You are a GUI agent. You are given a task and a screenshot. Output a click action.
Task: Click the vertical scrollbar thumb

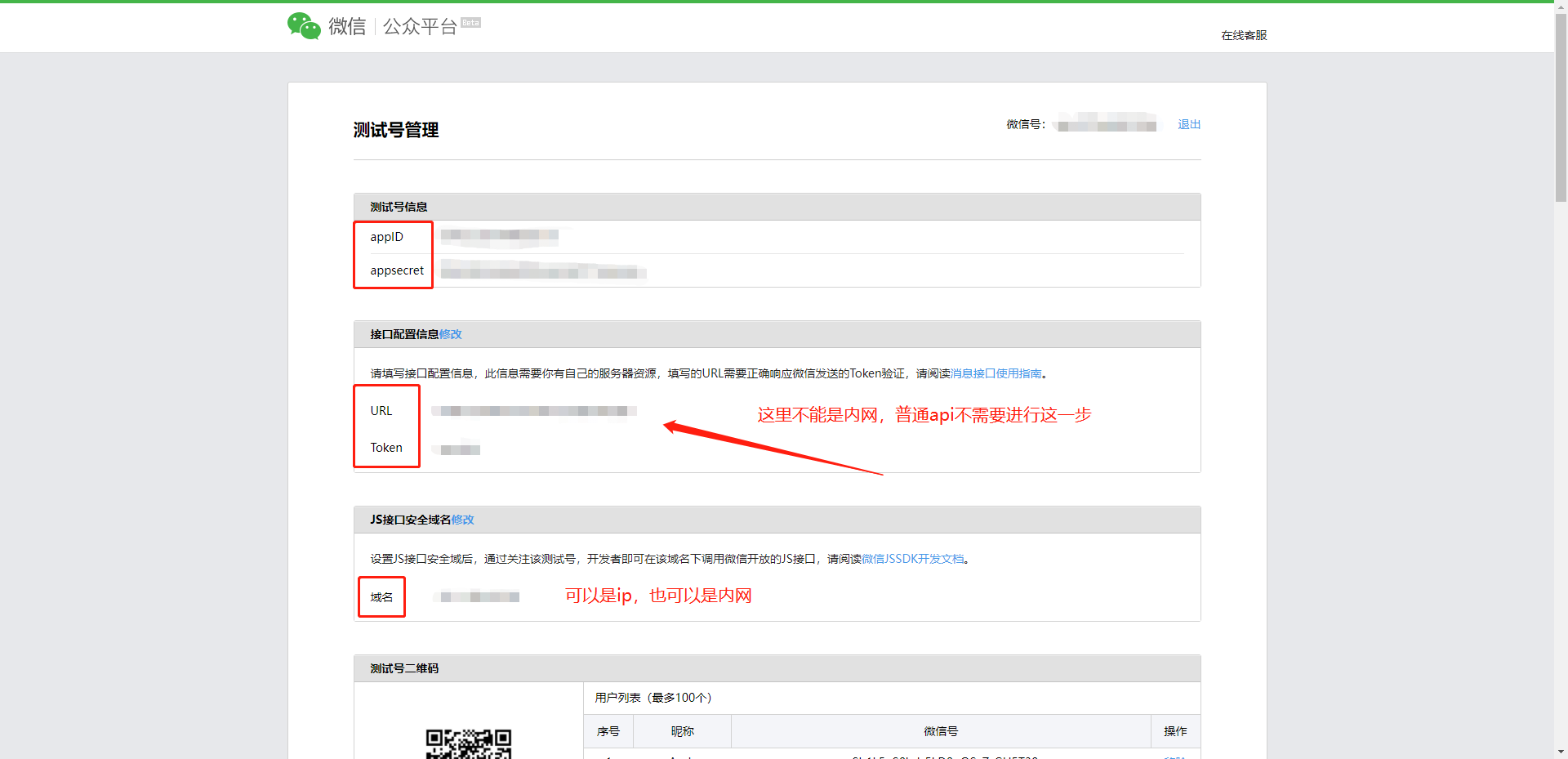(x=1561, y=108)
